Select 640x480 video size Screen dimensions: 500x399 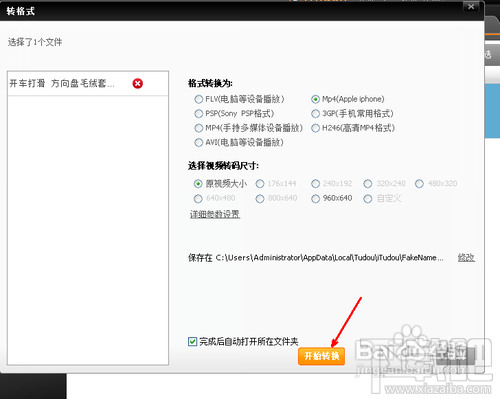[x=198, y=199]
